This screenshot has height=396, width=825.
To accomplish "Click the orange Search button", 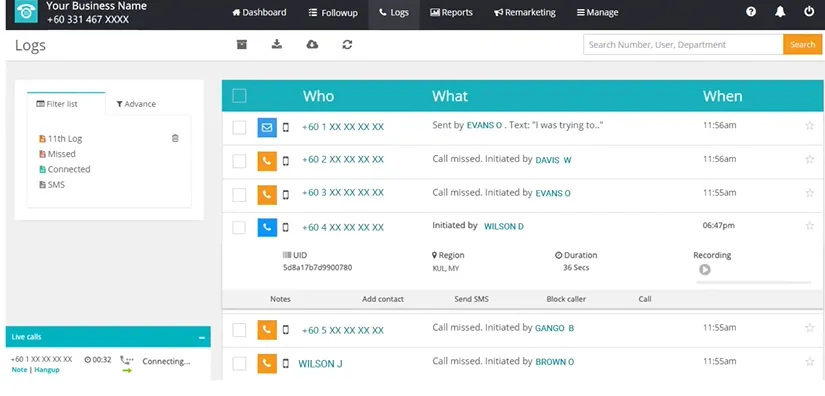I will tap(802, 45).
